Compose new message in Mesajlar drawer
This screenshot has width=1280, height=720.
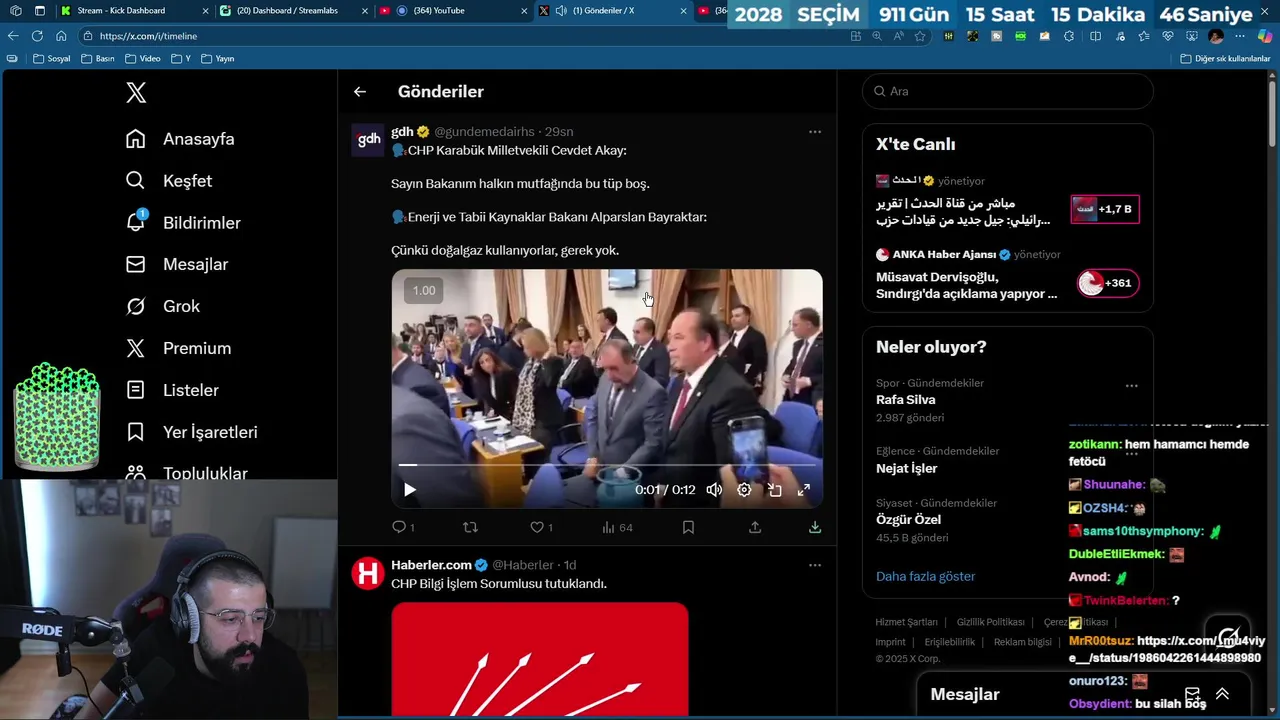(x=1192, y=694)
